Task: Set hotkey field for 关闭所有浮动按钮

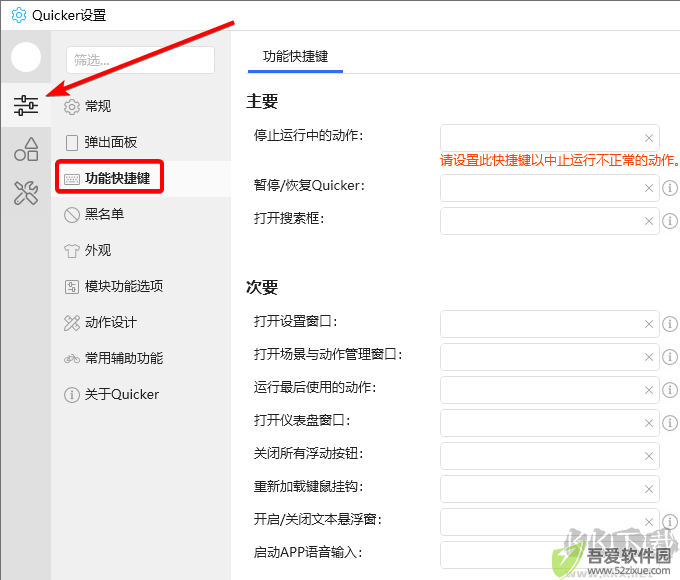Action: tap(550, 456)
